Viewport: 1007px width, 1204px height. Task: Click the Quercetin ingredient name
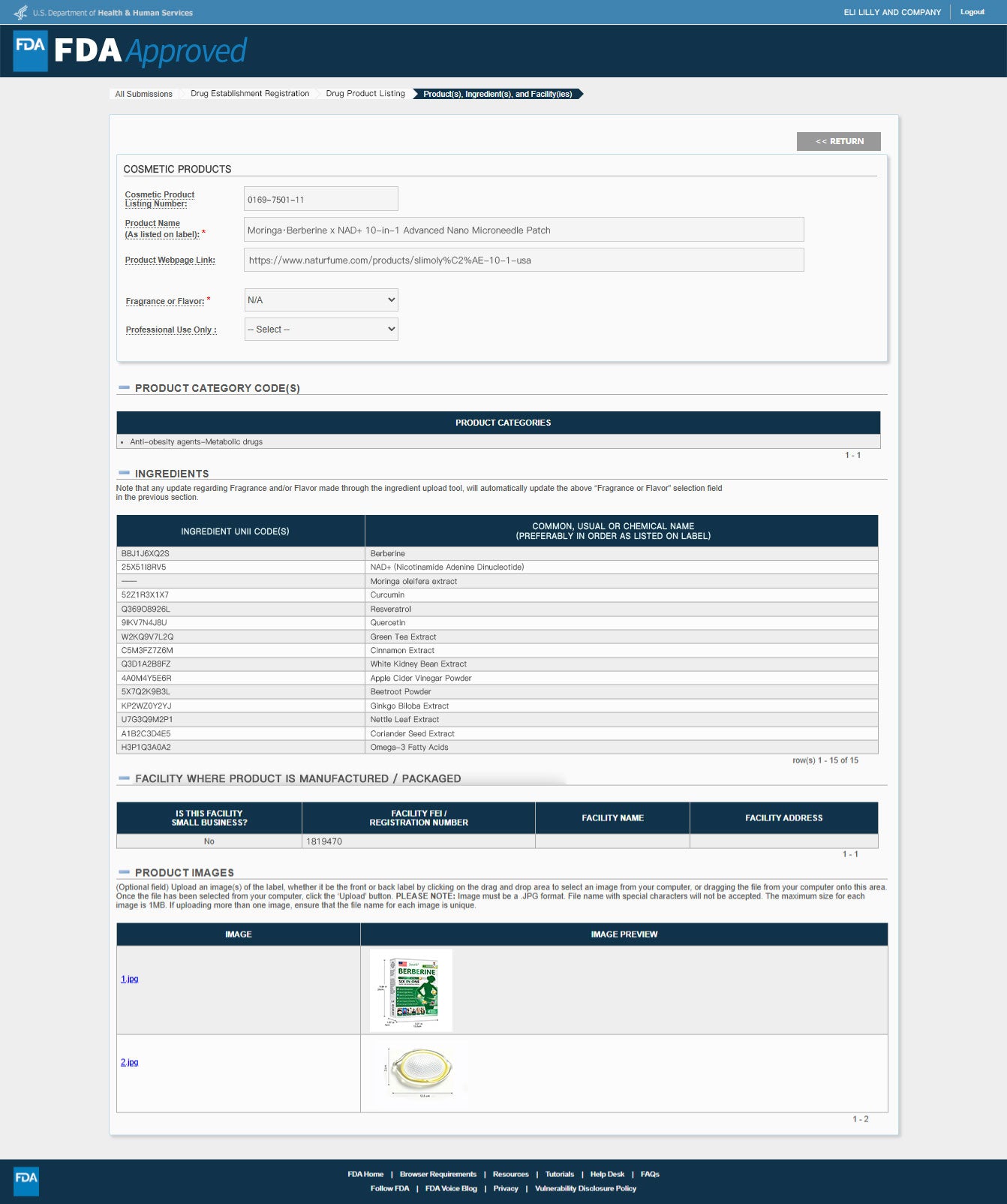click(x=388, y=623)
